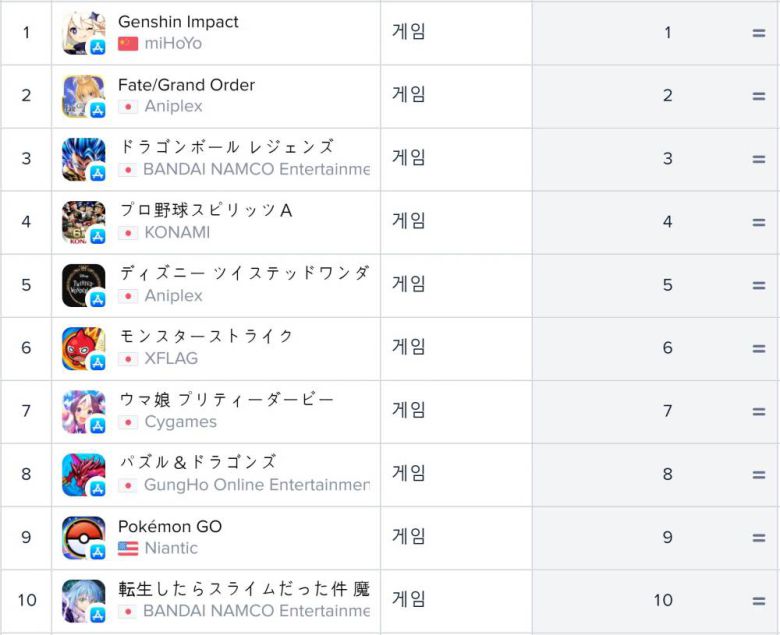The height and width of the screenshot is (635, 780).
Task: Click the 게임 category in Fate/Grand Order row
Action: click(x=409, y=95)
